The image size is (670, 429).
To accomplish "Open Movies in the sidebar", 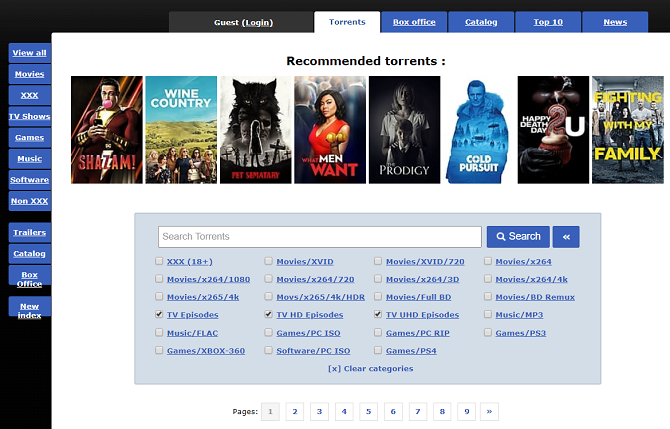I will click(29, 74).
